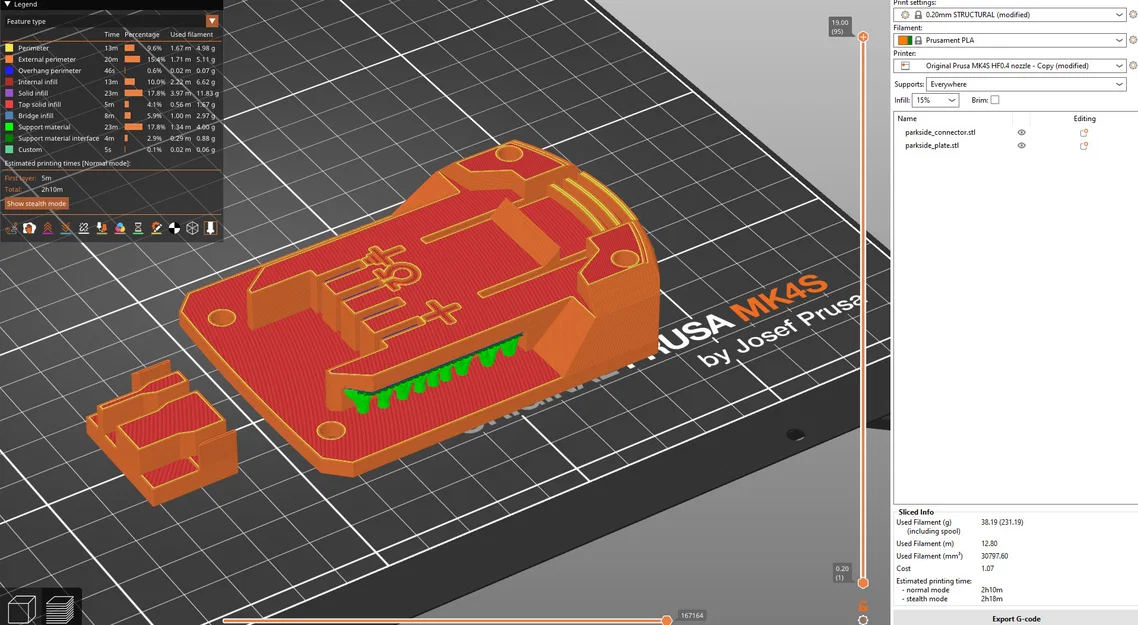Toggle Retractions visibility icon
The width and height of the screenshot is (1138, 625).
(x=48, y=228)
